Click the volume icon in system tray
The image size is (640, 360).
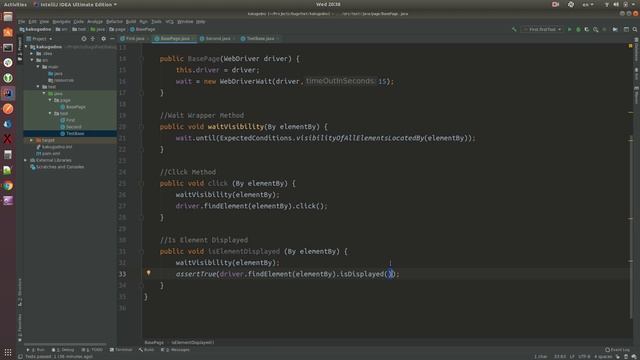coord(616,4)
